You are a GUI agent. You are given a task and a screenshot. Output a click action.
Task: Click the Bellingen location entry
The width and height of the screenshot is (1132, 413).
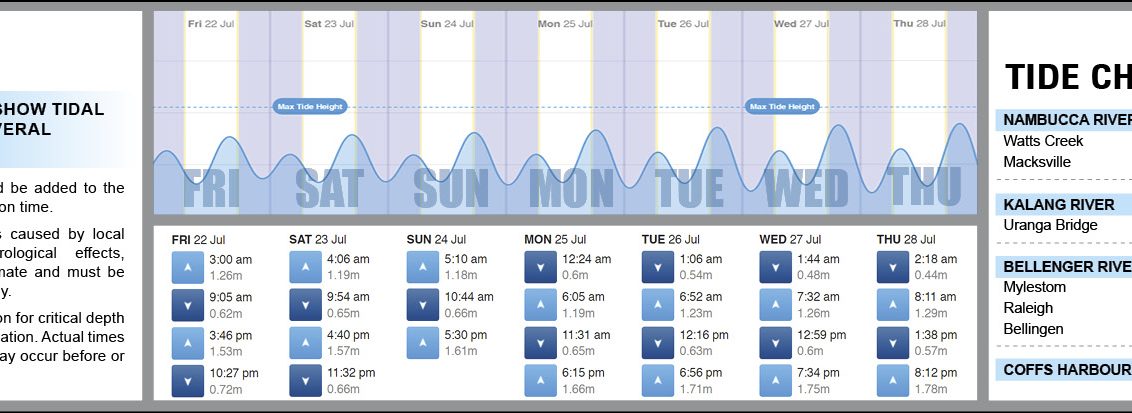point(1033,329)
